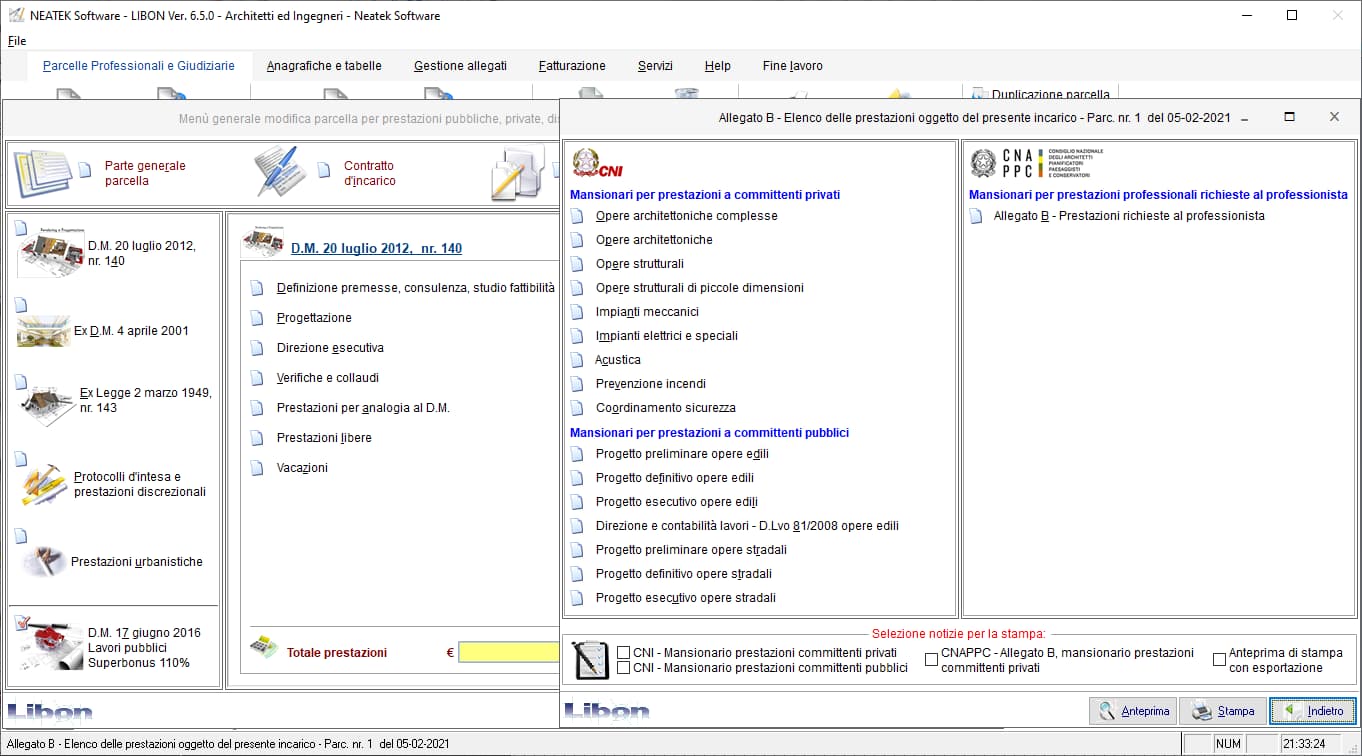The width and height of the screenshot is (1362, 756).
Task: Select the Fine lavoro tab
Action: click(x=792, y=66)
